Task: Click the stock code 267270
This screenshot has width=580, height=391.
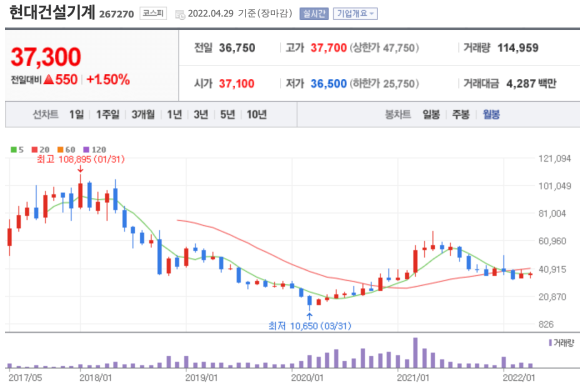Action: tap(117, 14)
